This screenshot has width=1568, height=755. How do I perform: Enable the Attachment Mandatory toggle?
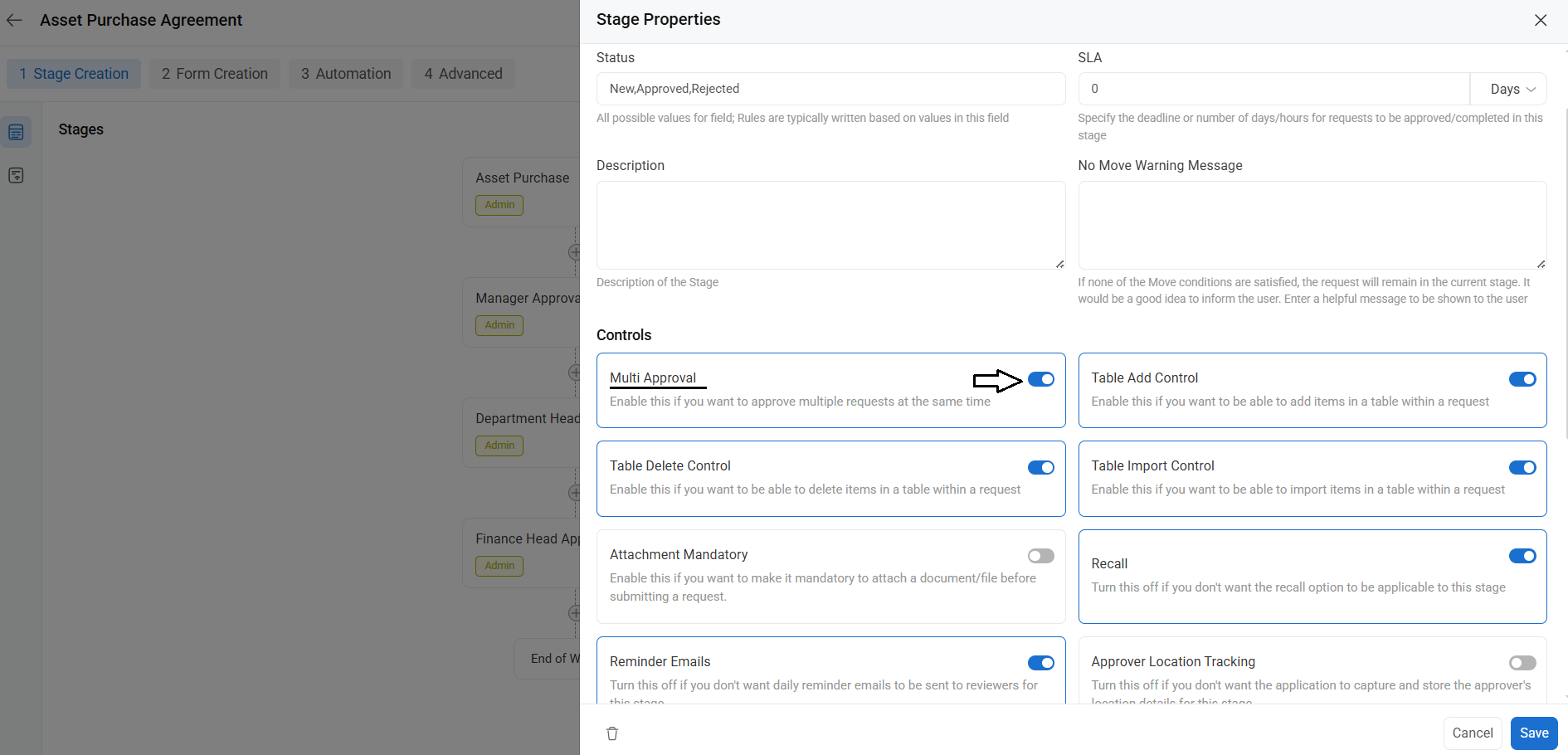coord(1040,556)
